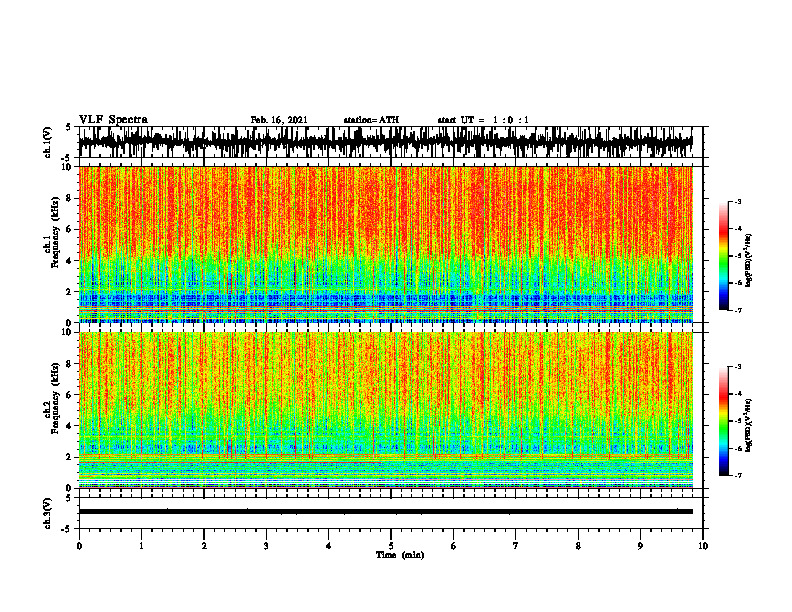
Task: Click the "station=ATH" header label
Action: click(x=371, y=120)
